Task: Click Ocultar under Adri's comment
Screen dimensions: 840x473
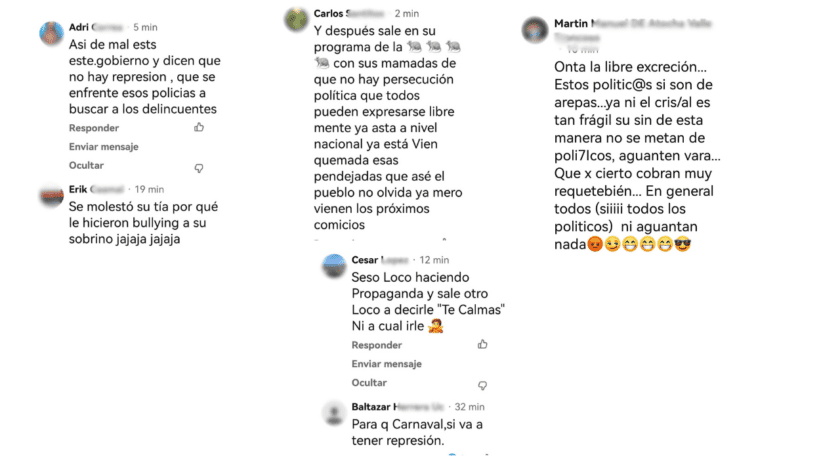Action: pyautogui.click(x=86, y=166)
